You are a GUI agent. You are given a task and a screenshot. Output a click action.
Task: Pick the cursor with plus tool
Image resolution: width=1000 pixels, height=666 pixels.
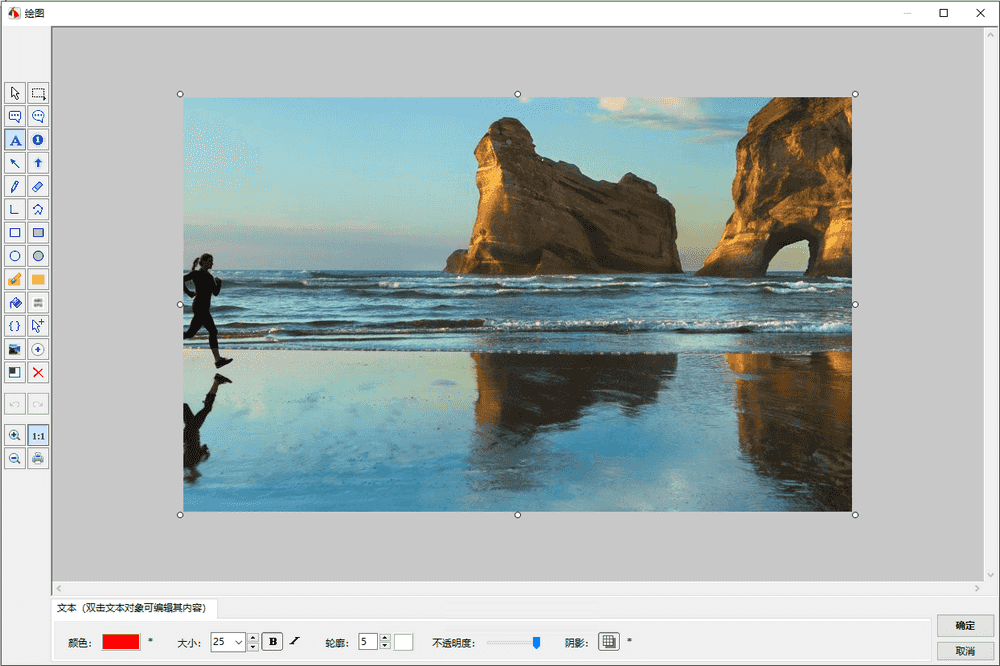click(38, 326)
